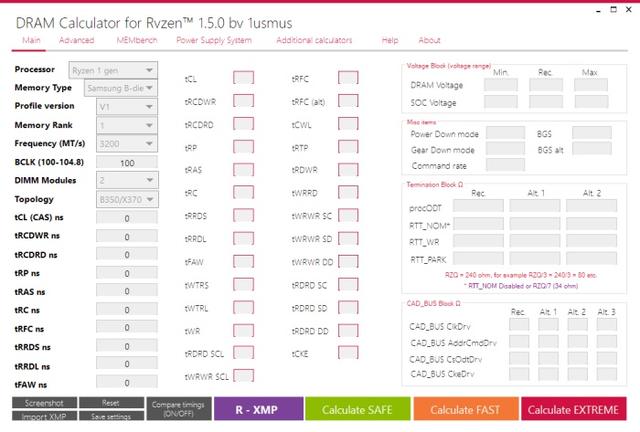Screen dimensions: 640x432
Task: Open Additional calculators tab
Action: pyautogui.click(x=314, y=40)
